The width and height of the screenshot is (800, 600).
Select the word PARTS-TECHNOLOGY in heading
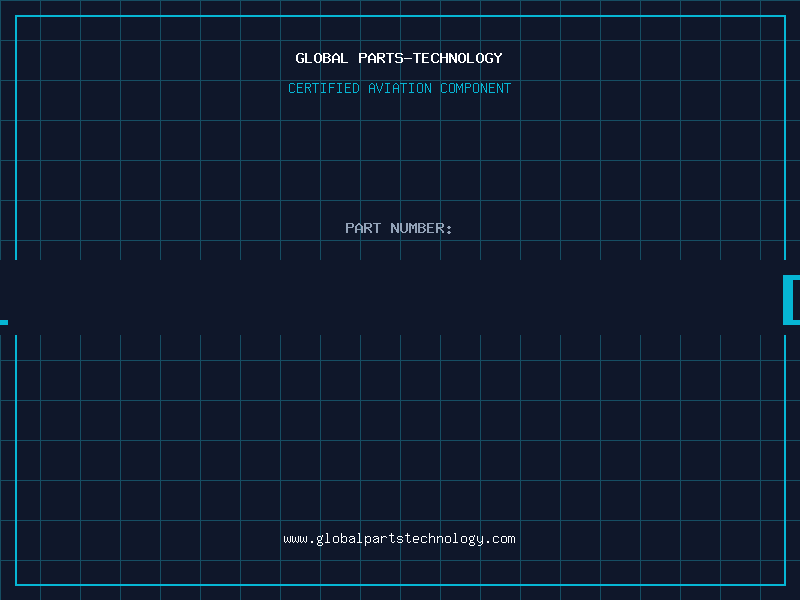[431, 58]
